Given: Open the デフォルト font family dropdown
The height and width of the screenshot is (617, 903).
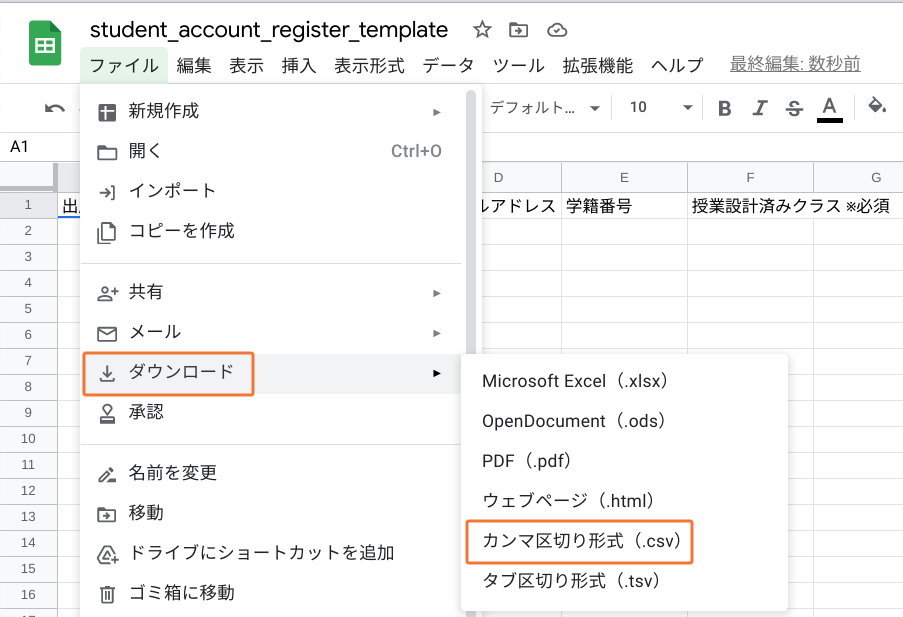Looking at the screenshot, I should pos(544,108).
